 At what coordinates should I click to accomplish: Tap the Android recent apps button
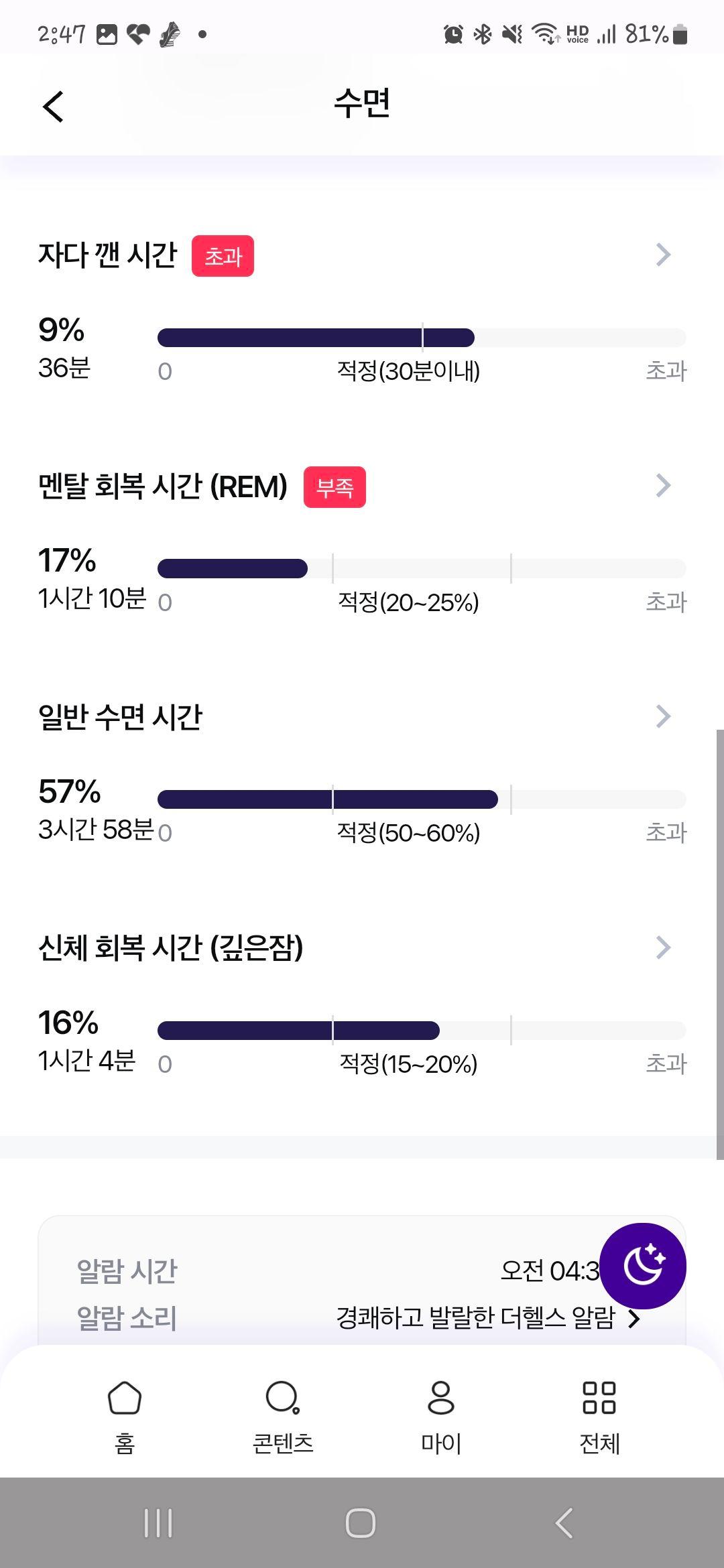158,1523
